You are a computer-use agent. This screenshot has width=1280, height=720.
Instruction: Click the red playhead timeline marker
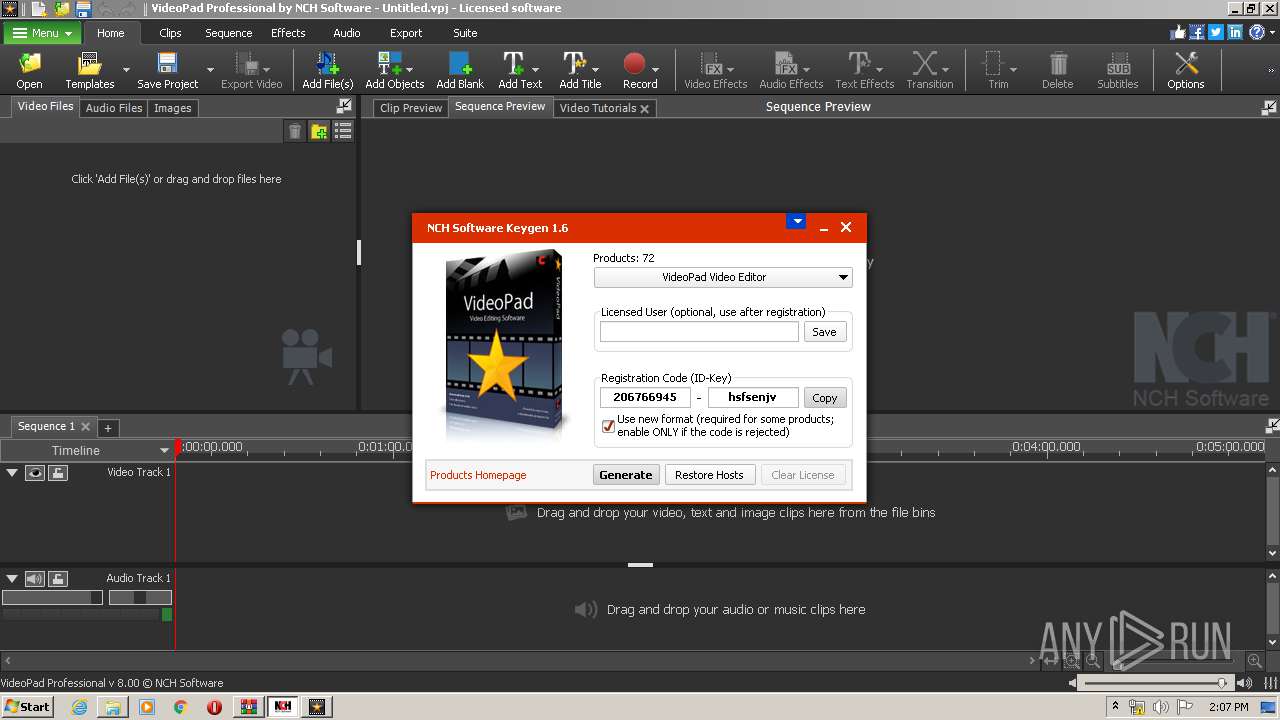[179, 449]
